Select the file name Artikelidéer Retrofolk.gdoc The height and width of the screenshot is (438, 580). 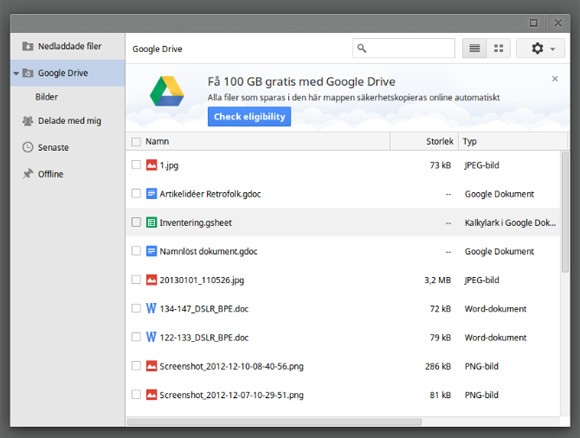click(x=210, y=194)
